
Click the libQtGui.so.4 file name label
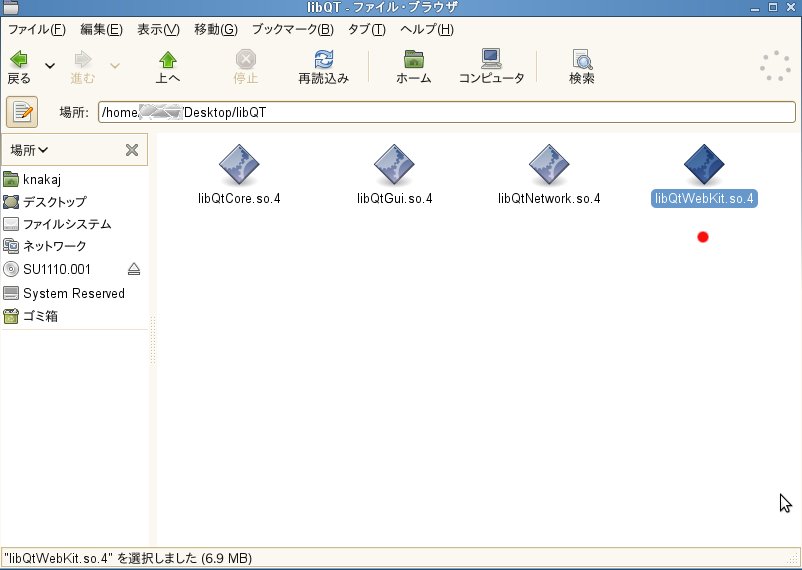394,199
